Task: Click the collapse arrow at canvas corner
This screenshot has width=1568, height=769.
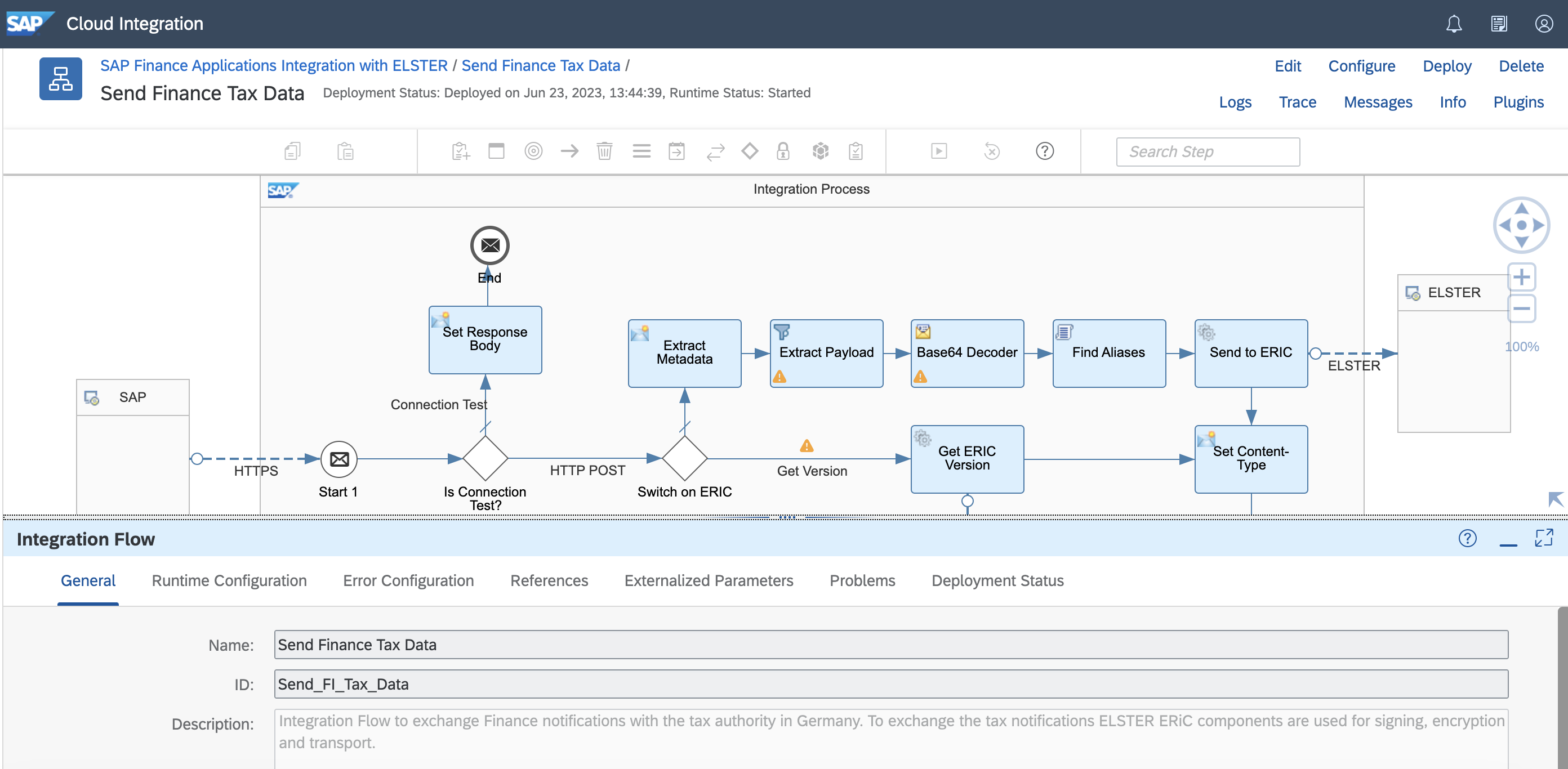Action: 1555,499
